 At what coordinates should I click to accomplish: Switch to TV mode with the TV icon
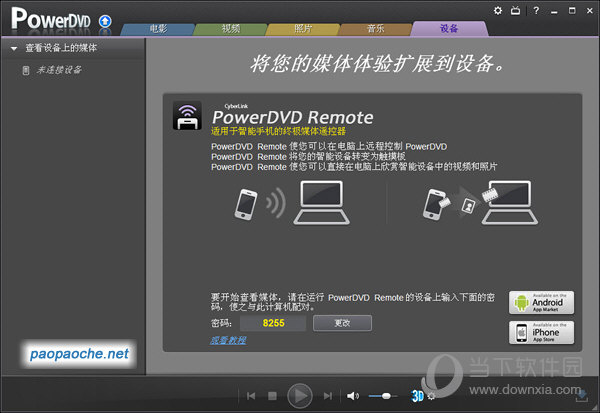pos(515,11)
